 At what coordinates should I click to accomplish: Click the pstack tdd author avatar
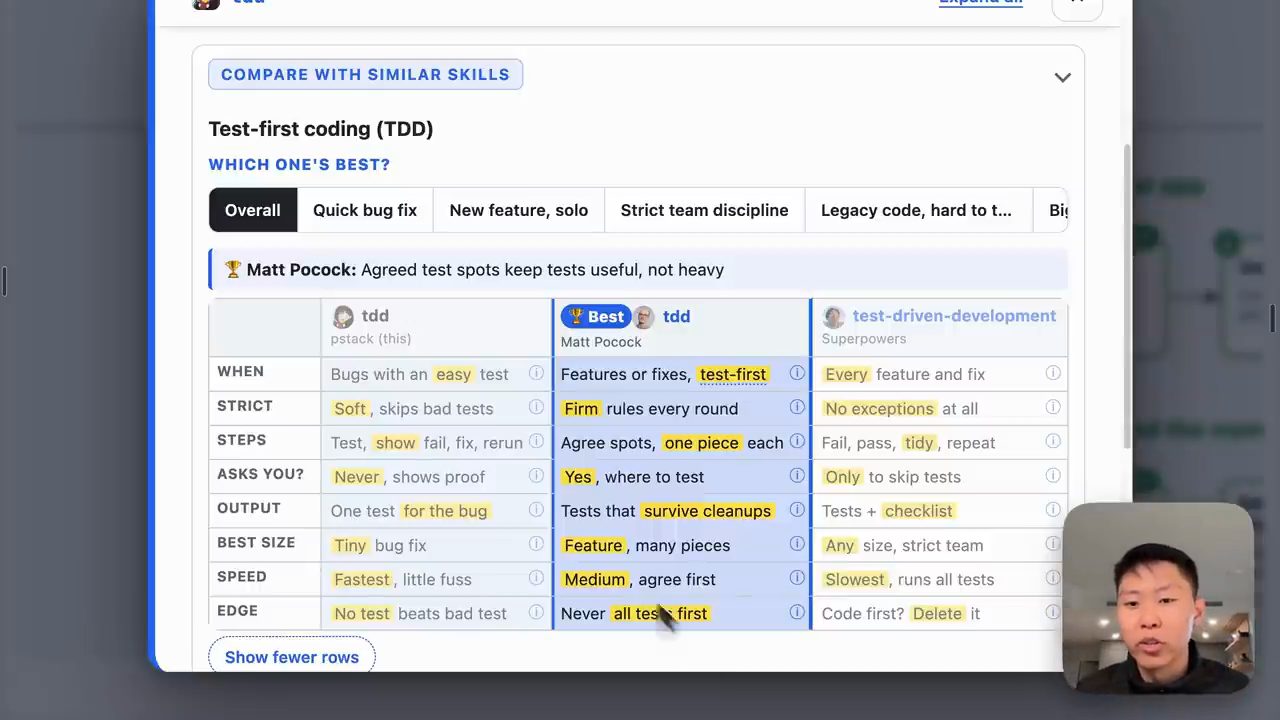[x=343, y=317]
